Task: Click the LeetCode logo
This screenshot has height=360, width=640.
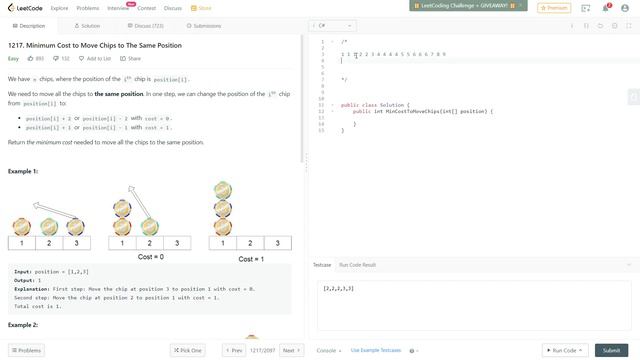Action: (25, 8)
